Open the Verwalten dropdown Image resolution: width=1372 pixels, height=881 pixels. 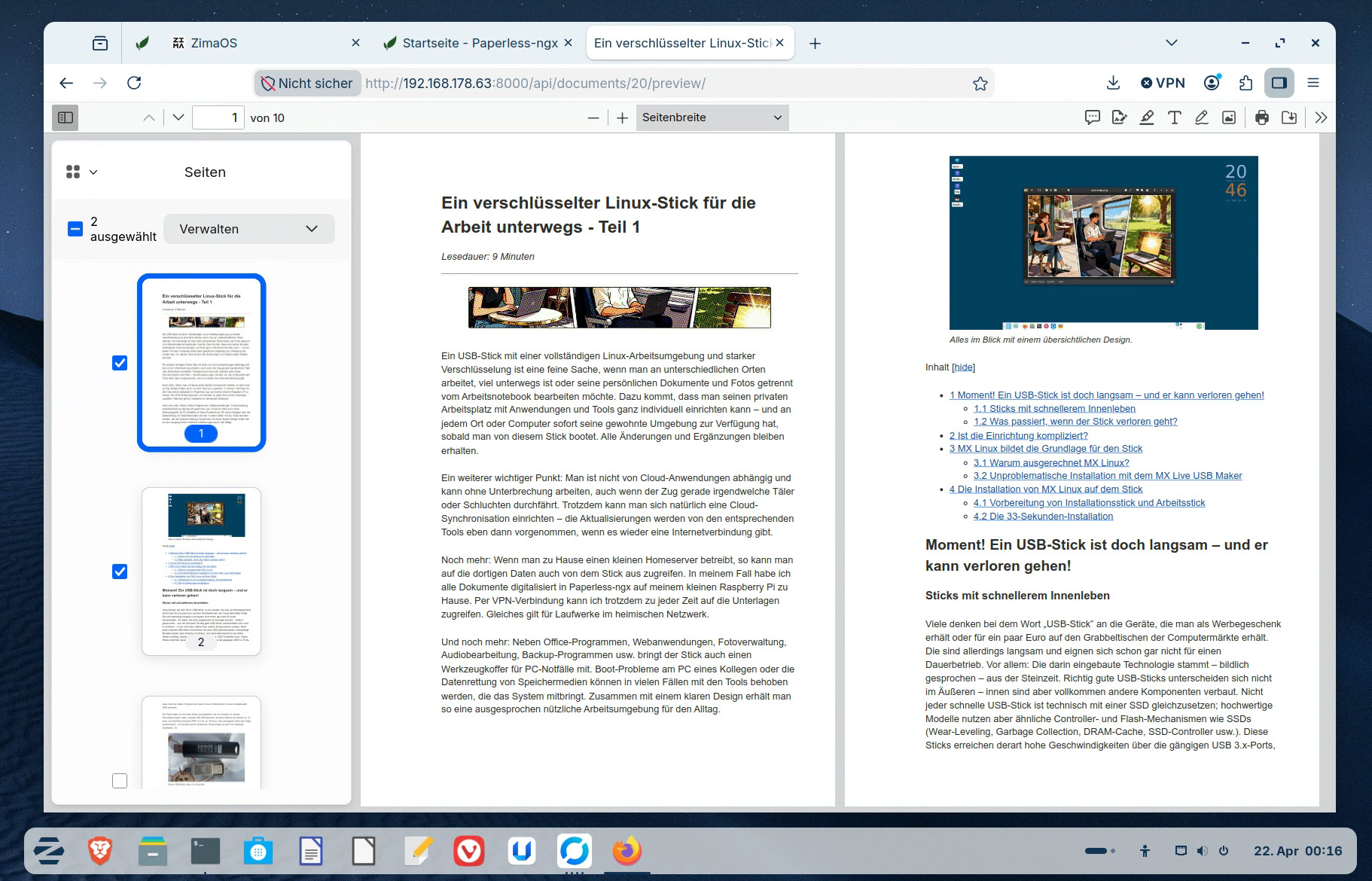click(248, 229)
